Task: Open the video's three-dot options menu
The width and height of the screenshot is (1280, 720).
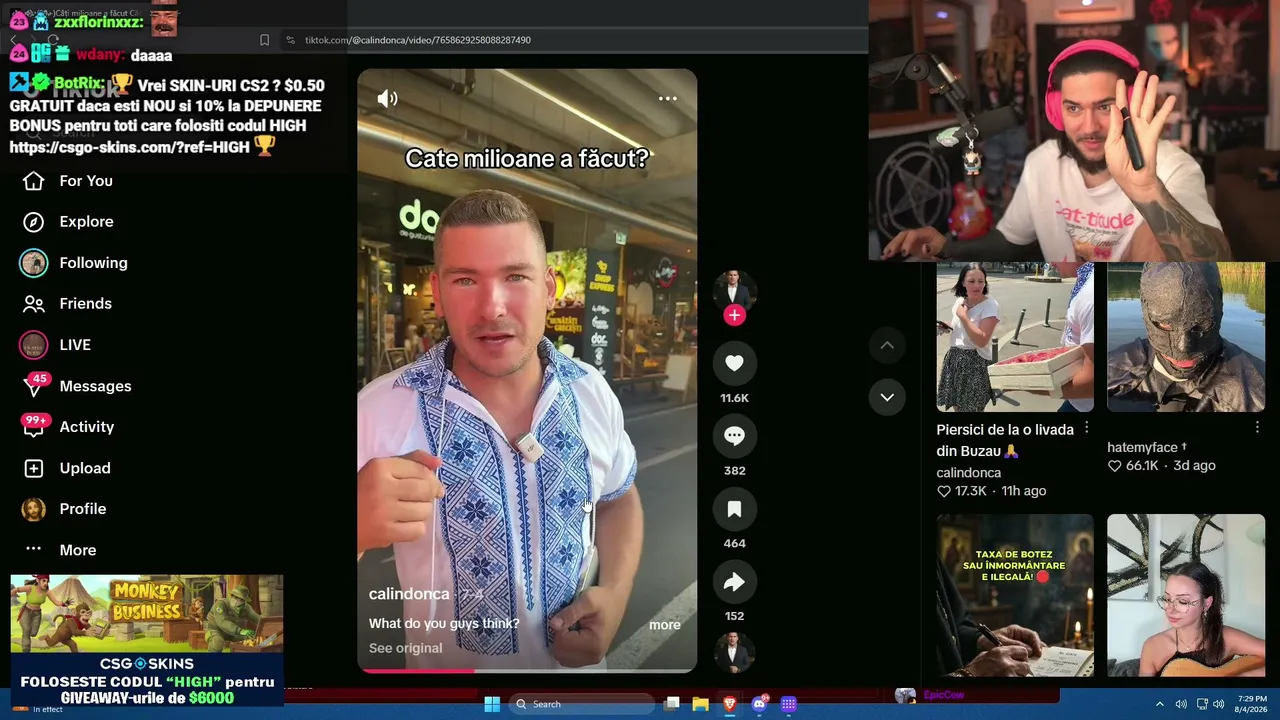Action: pos(667,98)
